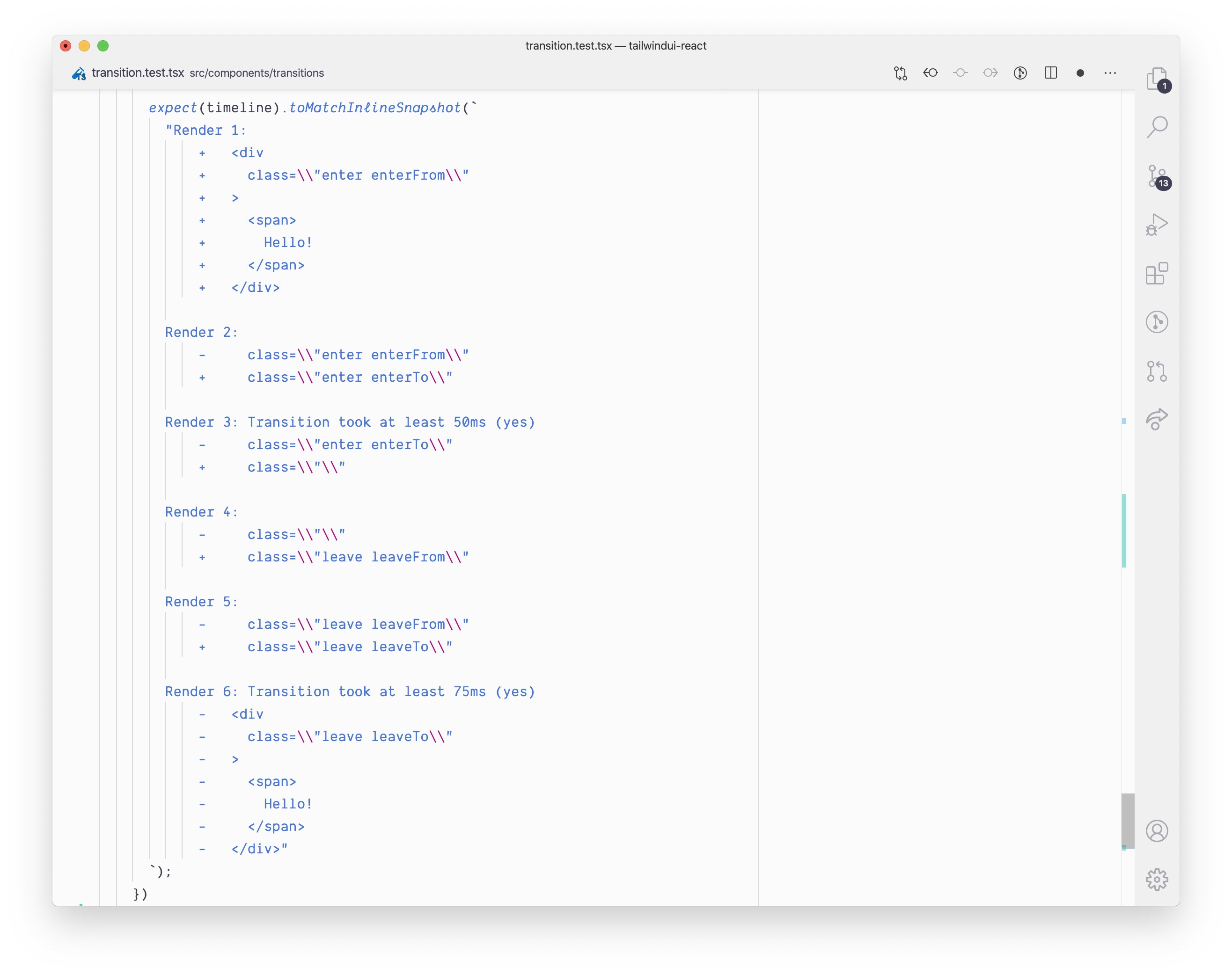This screenshot has width=1232, height=975.
Task: Click 'Render 3: Transition took at least 50ms' line
Action: [x=350, y=422]
